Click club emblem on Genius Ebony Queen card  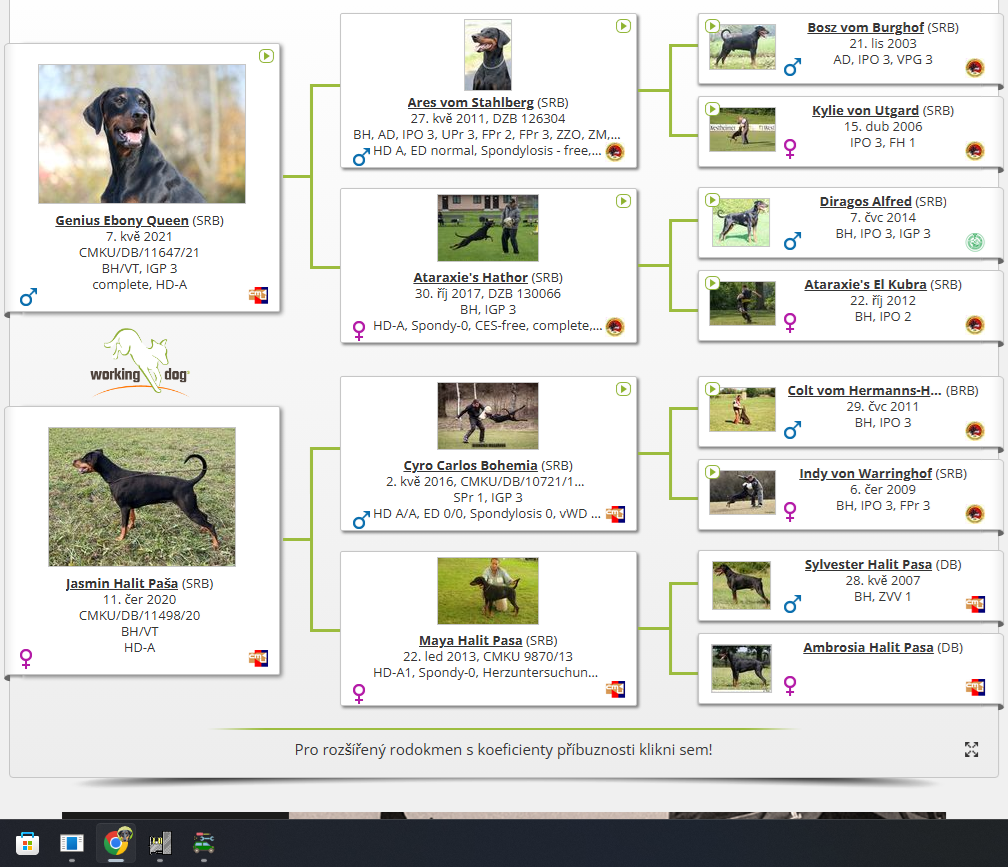click(259, 295)
